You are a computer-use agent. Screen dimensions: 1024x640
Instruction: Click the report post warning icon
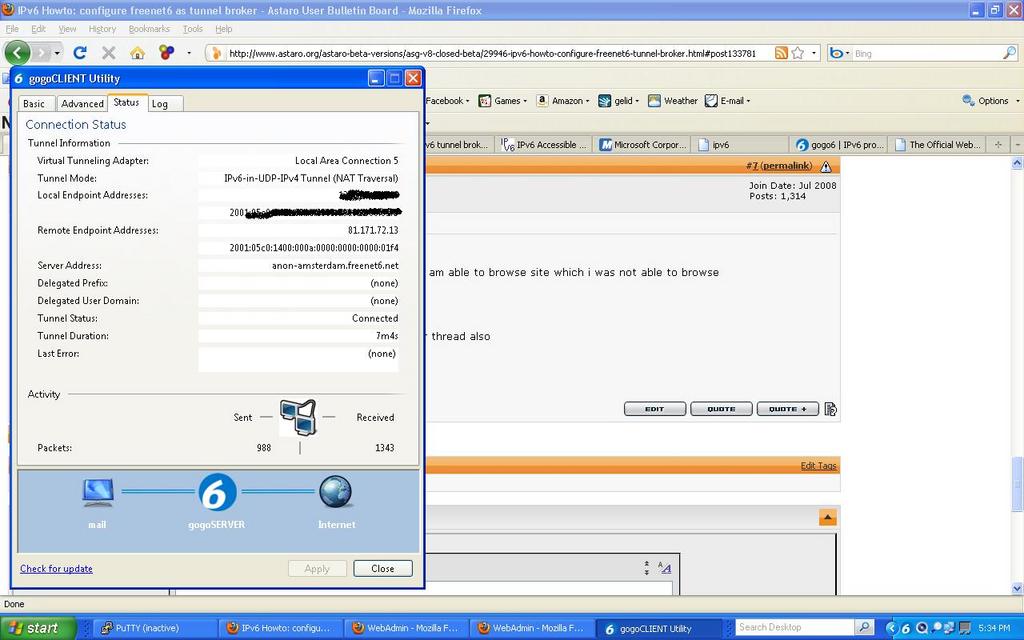point(826,166)
